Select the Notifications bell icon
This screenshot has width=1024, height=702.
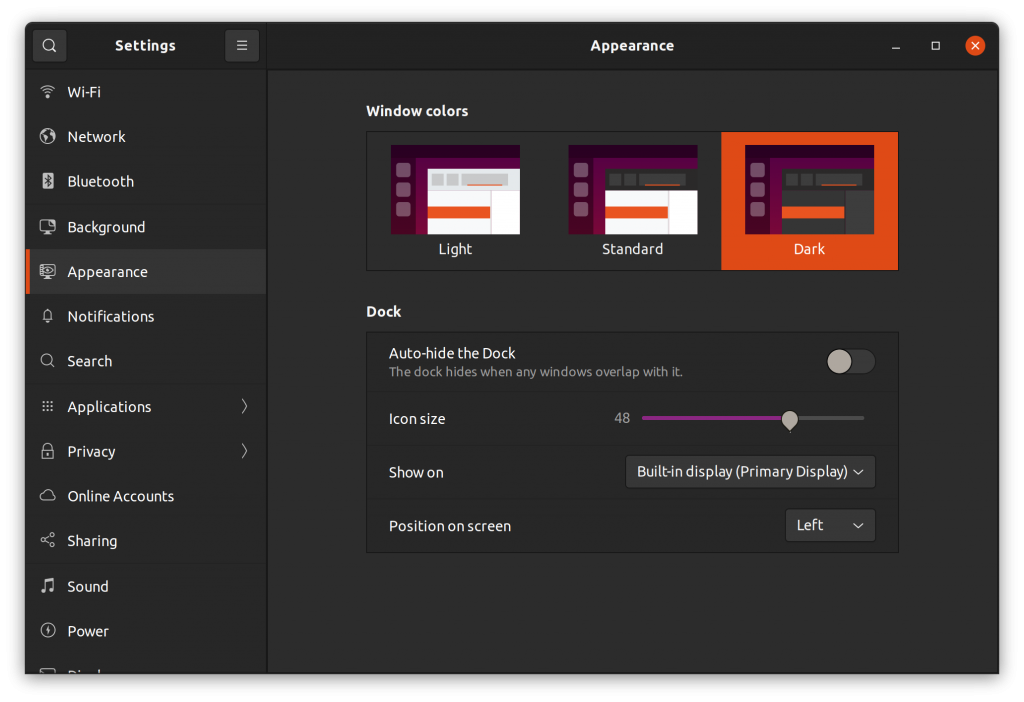pyautogui.click(x=47, y=316)
